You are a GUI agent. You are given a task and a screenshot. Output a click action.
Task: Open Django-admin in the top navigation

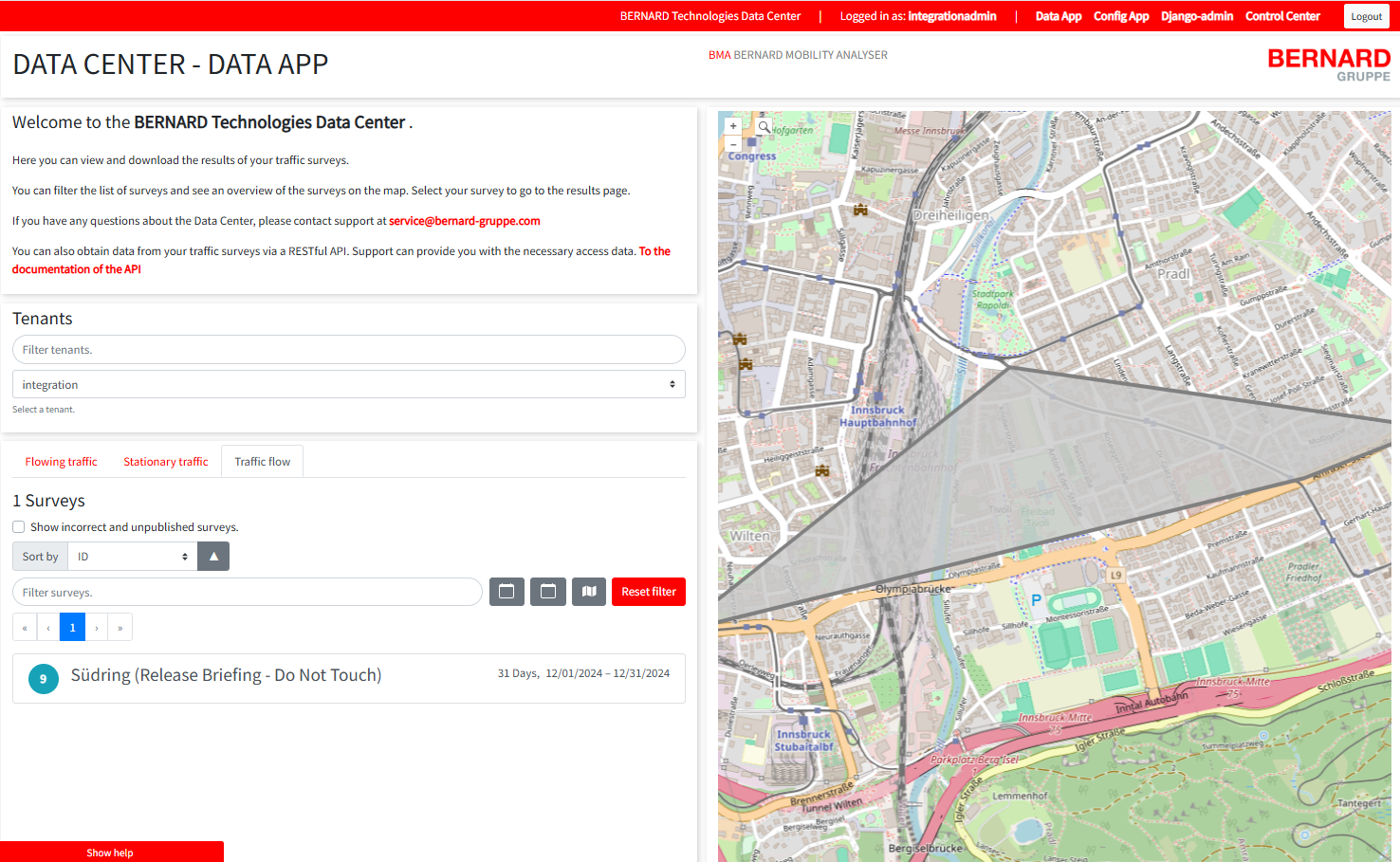pos(1197,16)
